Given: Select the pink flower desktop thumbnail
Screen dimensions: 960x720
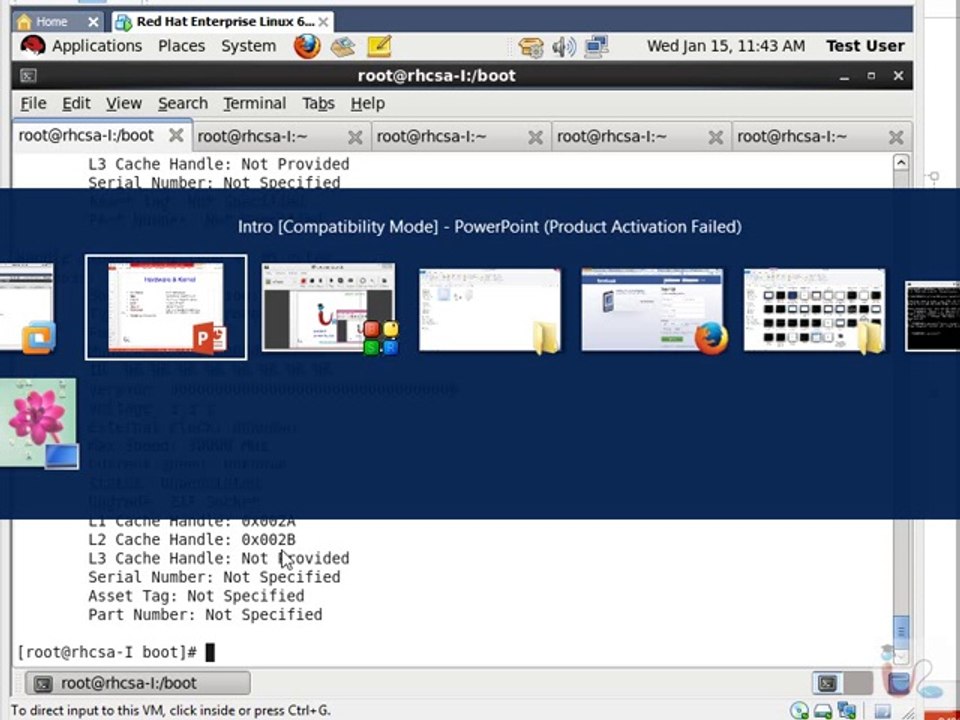Looking at the screenshot, I should (x=39, y=423).
